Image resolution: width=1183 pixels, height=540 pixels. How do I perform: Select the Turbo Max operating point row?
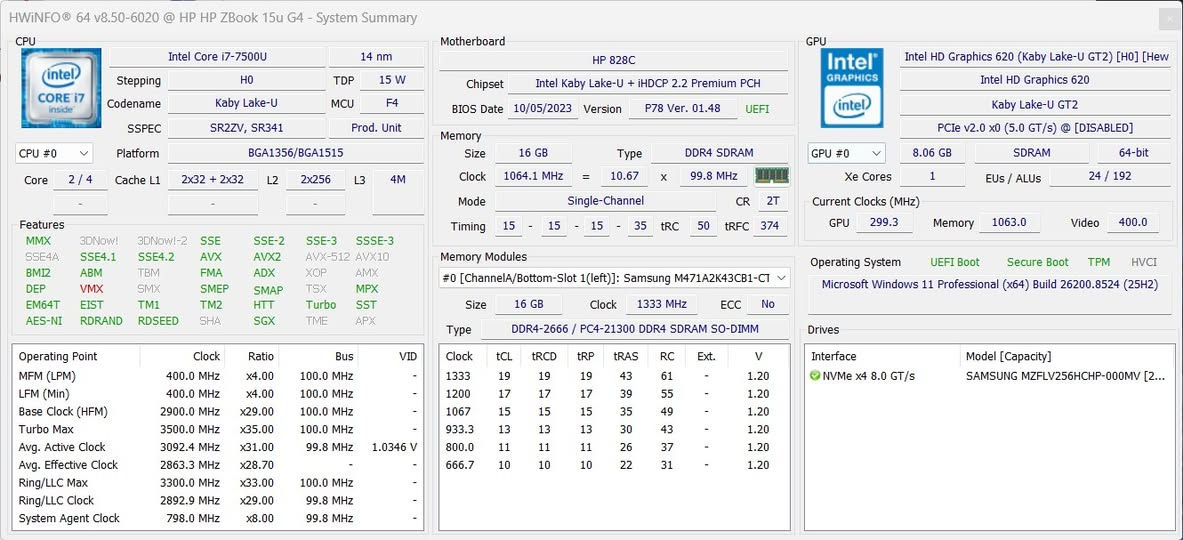point(217,429)
